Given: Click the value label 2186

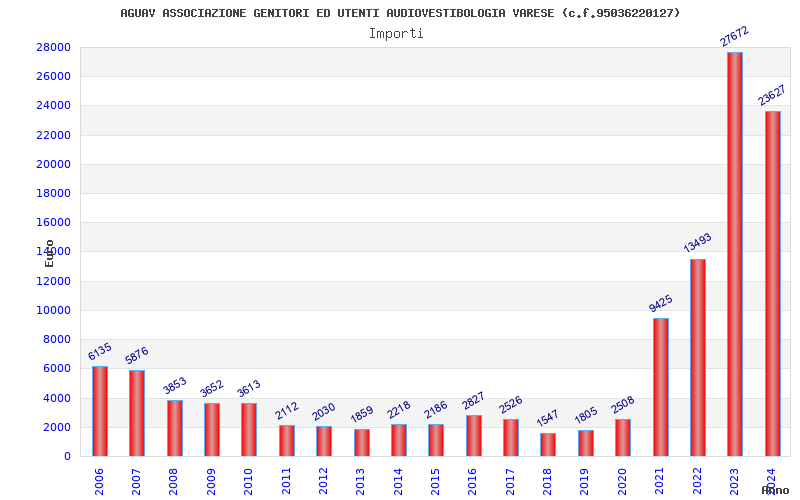Looking at the screenshot, I should click(x=435, y=409).
